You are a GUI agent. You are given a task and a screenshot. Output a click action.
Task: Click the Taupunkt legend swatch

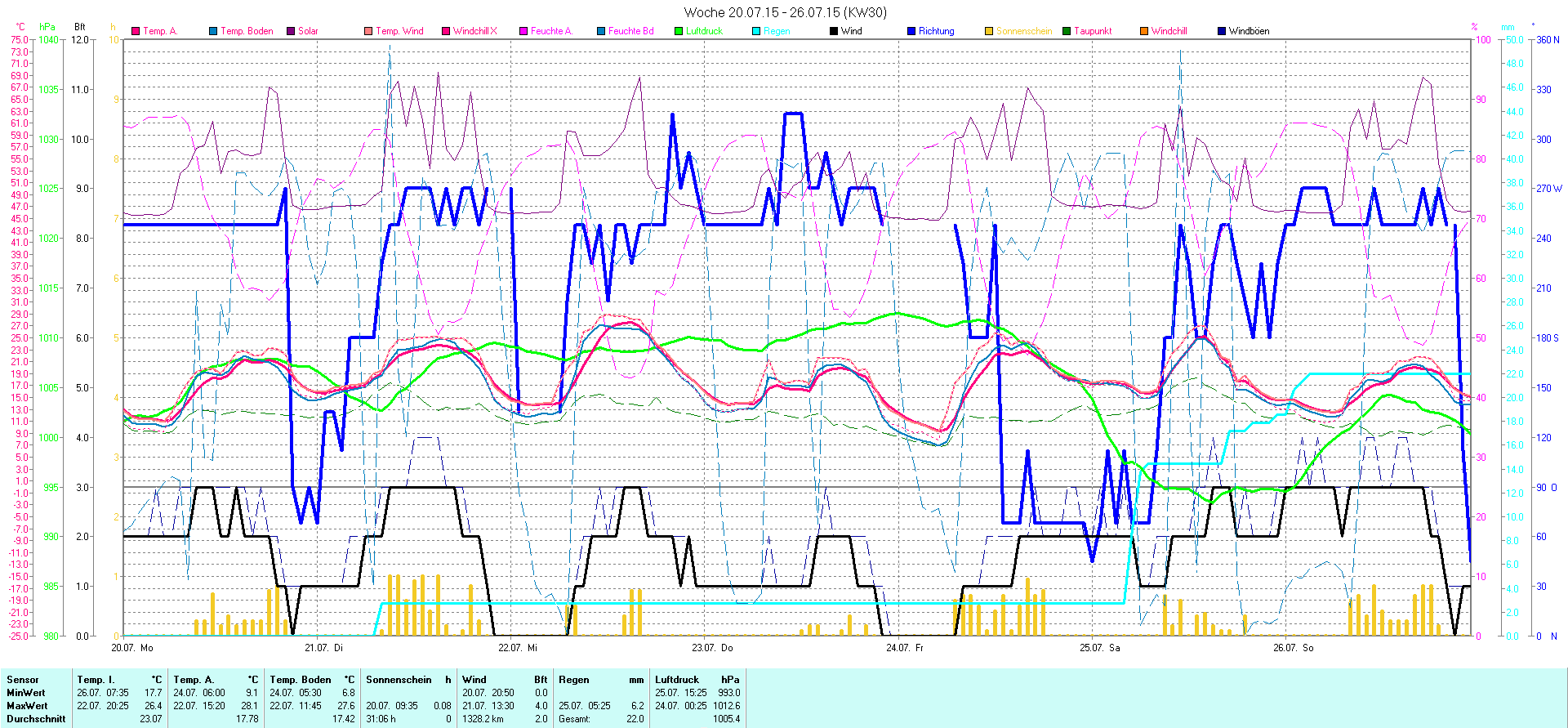(x=1067, y=31)
